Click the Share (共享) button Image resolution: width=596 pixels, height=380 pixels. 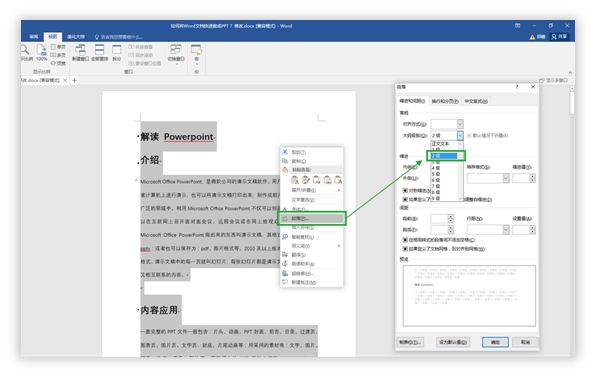click(559, 36)
